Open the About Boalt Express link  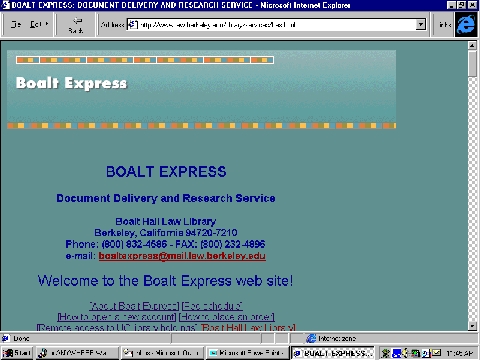tap(134, 306)
